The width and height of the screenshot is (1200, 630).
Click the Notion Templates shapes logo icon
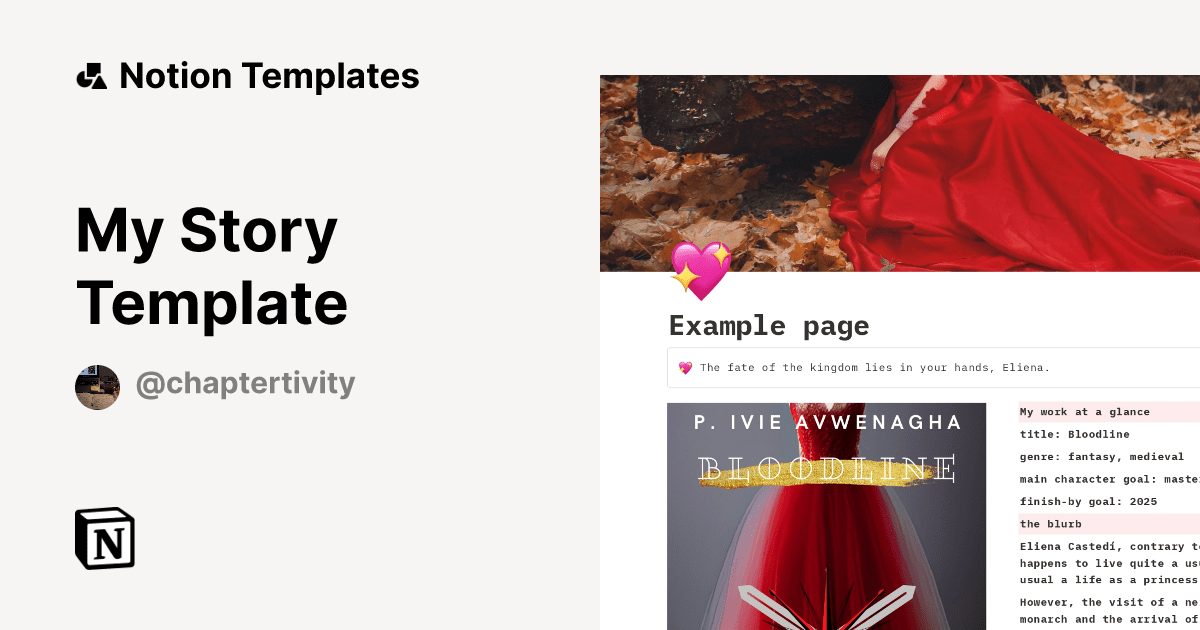(x=91, y=76)
